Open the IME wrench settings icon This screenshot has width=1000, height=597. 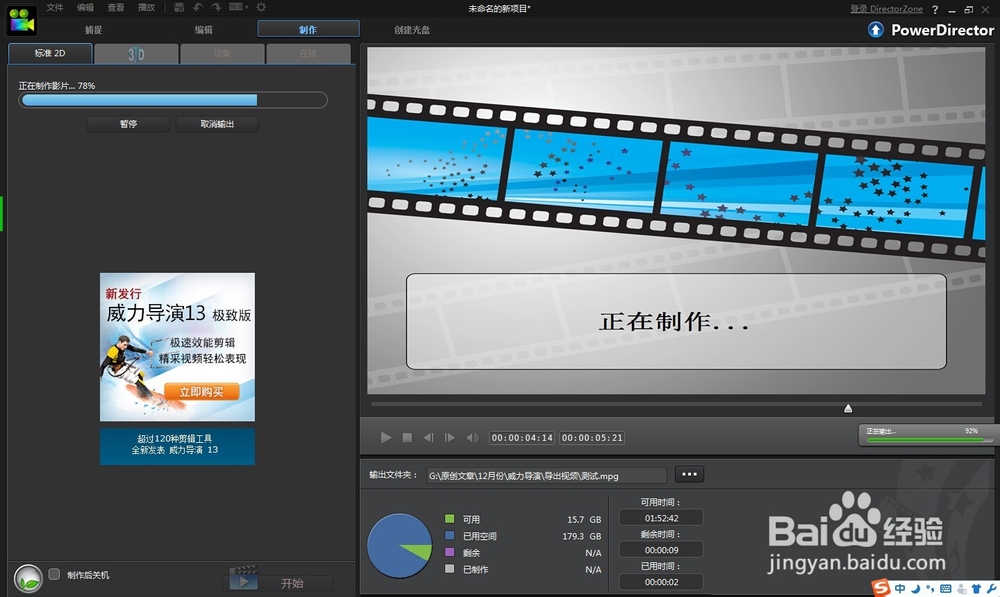point(991,589)
